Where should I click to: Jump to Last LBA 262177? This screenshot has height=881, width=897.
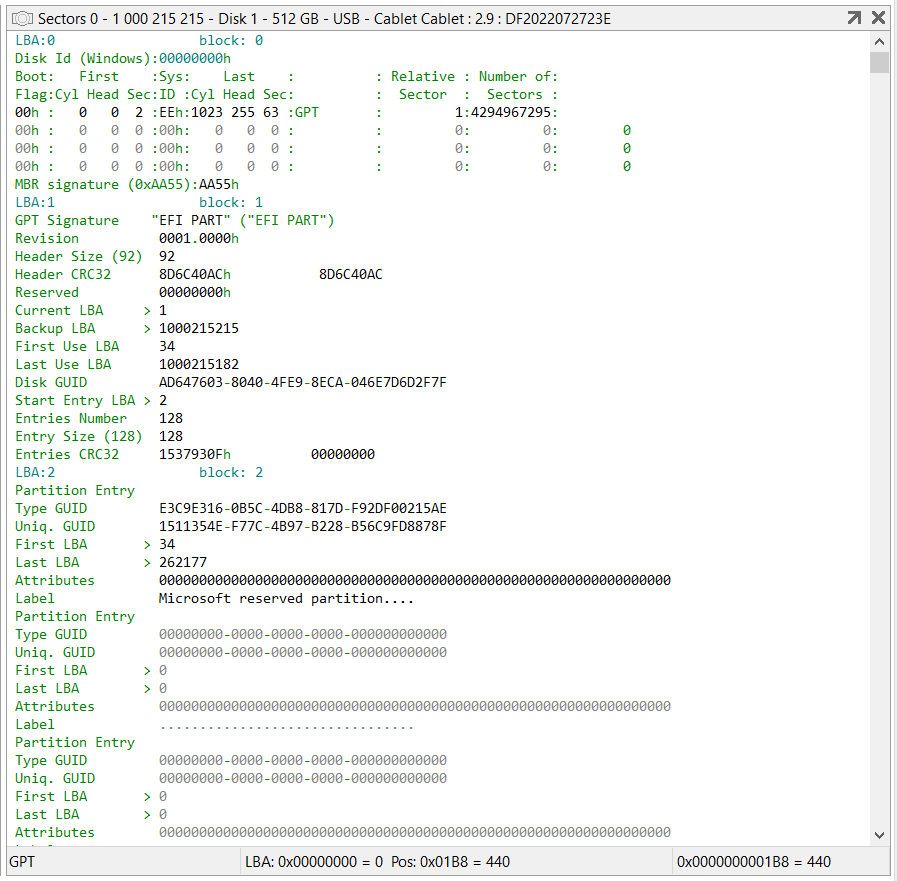click(x=147, y=563)
